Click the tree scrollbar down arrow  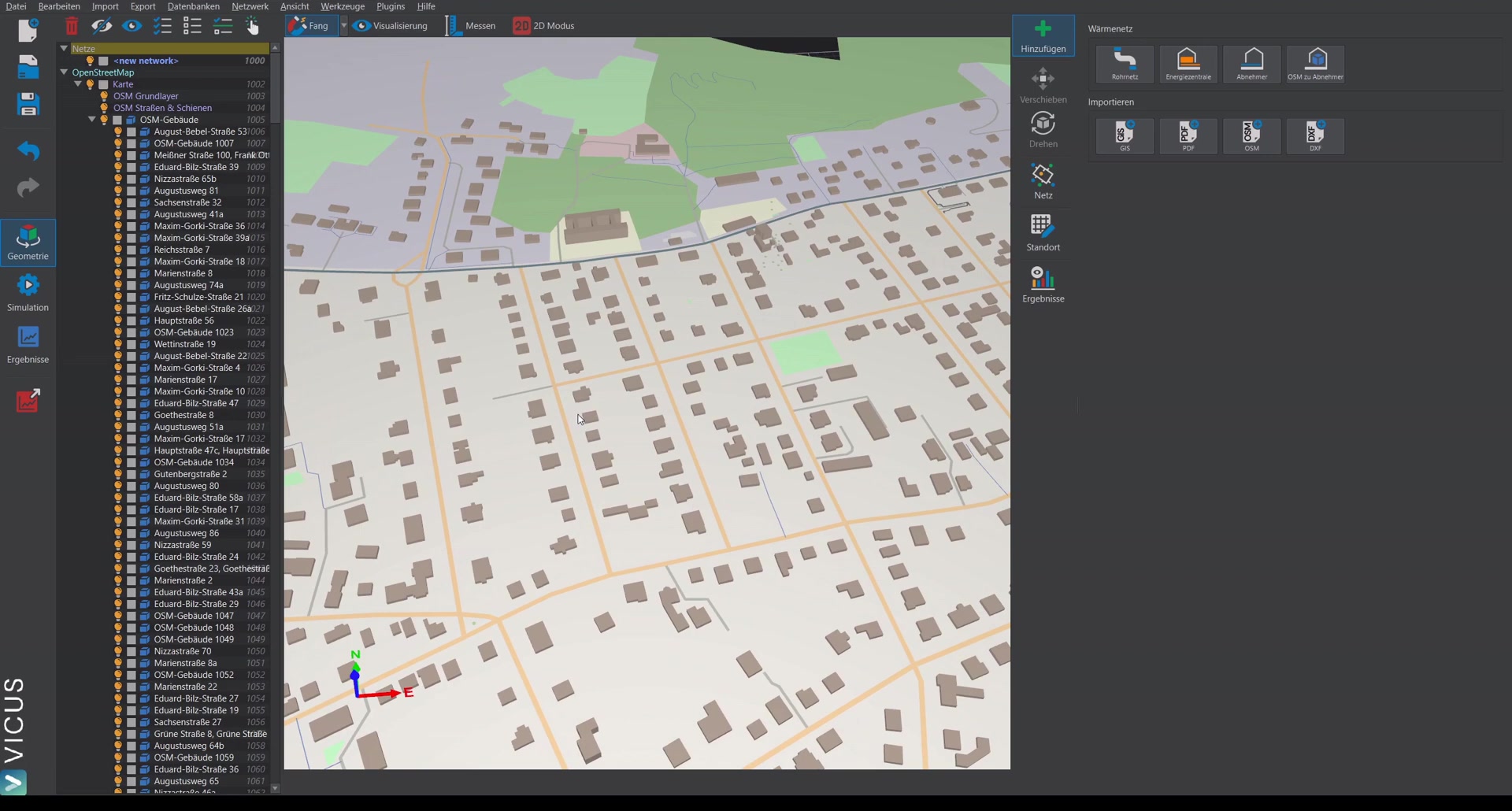pos(275,788)
